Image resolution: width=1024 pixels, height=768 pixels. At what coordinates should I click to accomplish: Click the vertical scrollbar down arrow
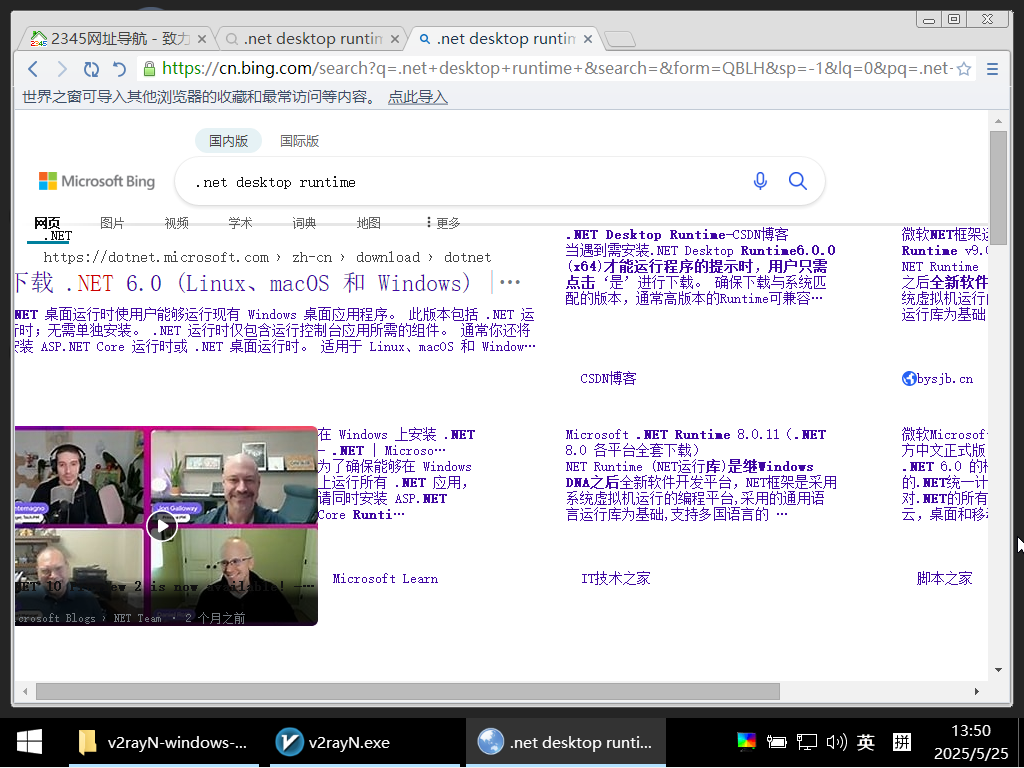click(998, 669)
